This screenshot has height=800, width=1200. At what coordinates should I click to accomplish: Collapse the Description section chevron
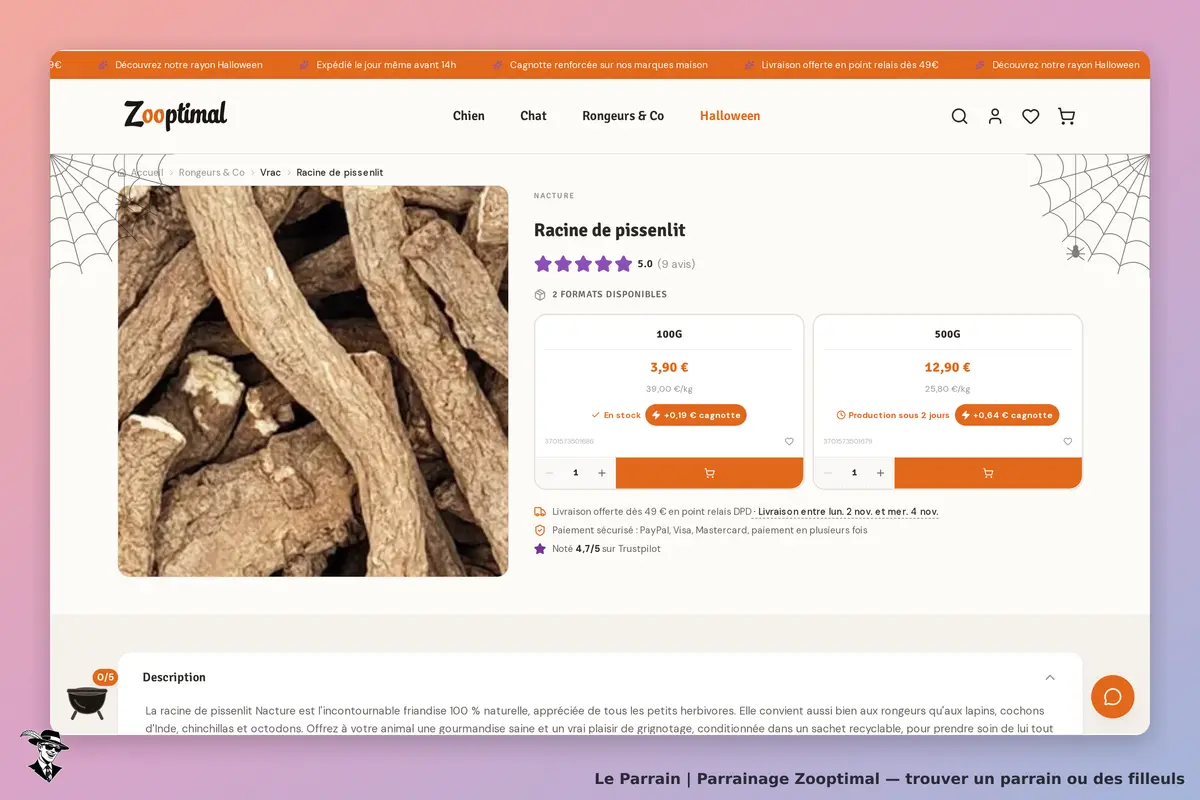(1050, 677)
